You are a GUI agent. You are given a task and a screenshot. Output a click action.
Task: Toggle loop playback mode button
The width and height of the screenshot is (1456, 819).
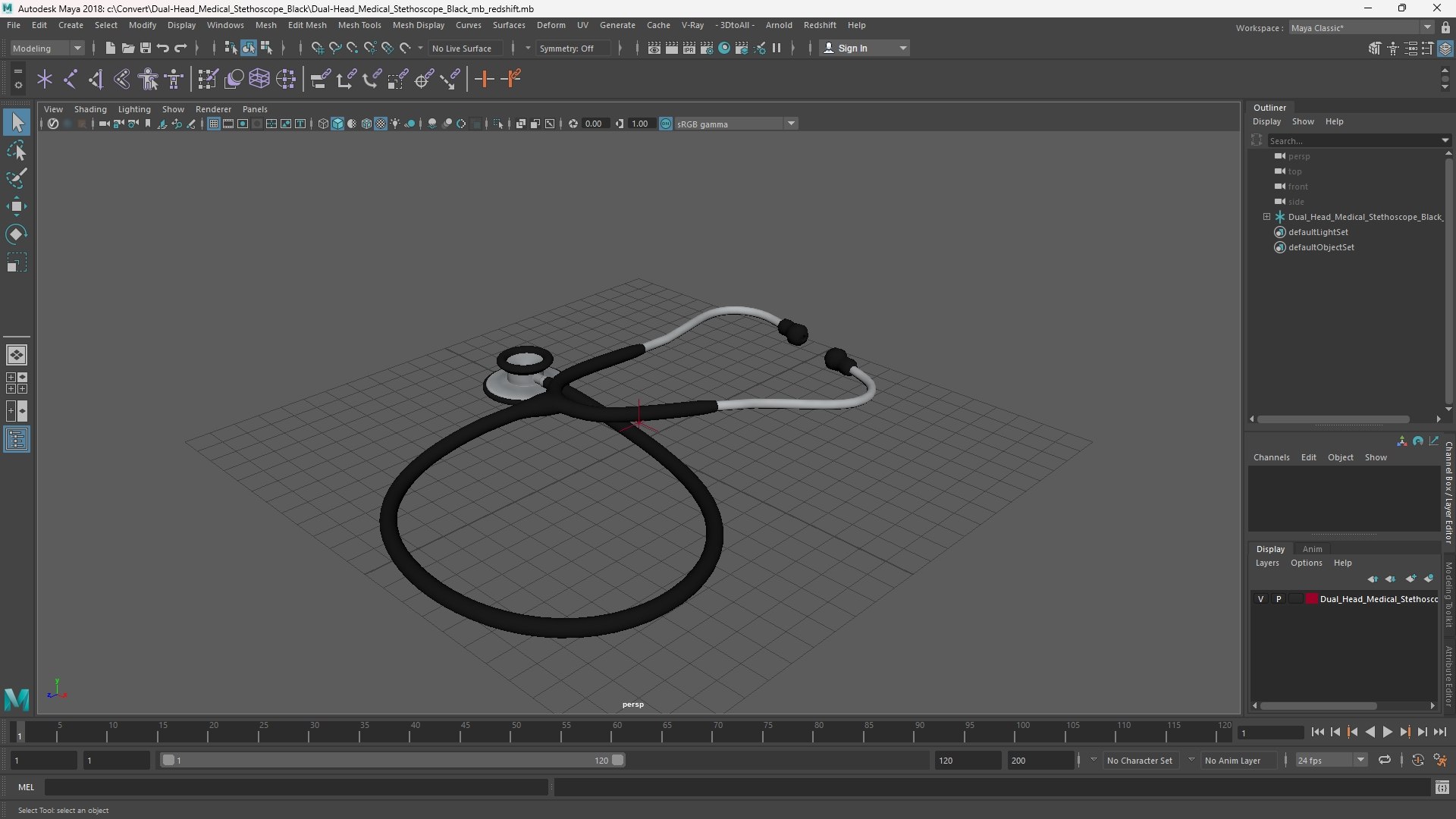[1385, 760]
